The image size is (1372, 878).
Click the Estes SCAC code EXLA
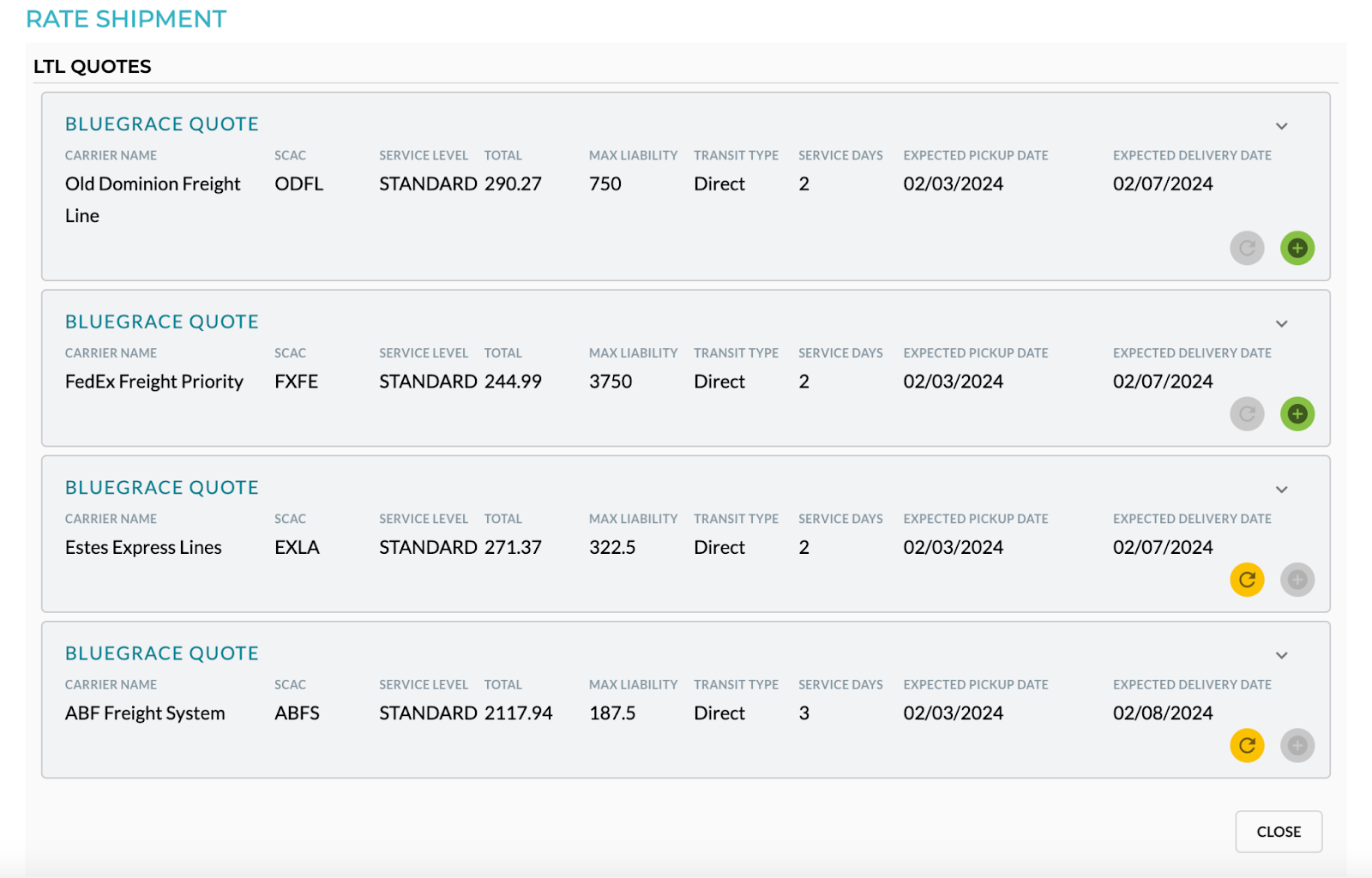[x=297, y=547]
